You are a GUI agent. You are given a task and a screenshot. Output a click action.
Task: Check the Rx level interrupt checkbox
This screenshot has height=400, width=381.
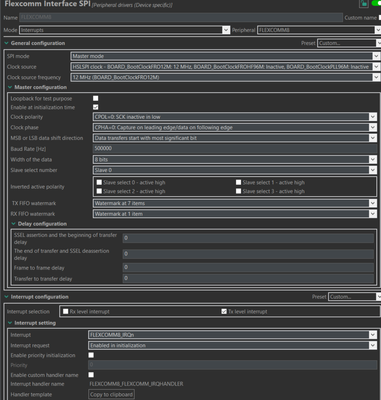[x=66, y=311]
